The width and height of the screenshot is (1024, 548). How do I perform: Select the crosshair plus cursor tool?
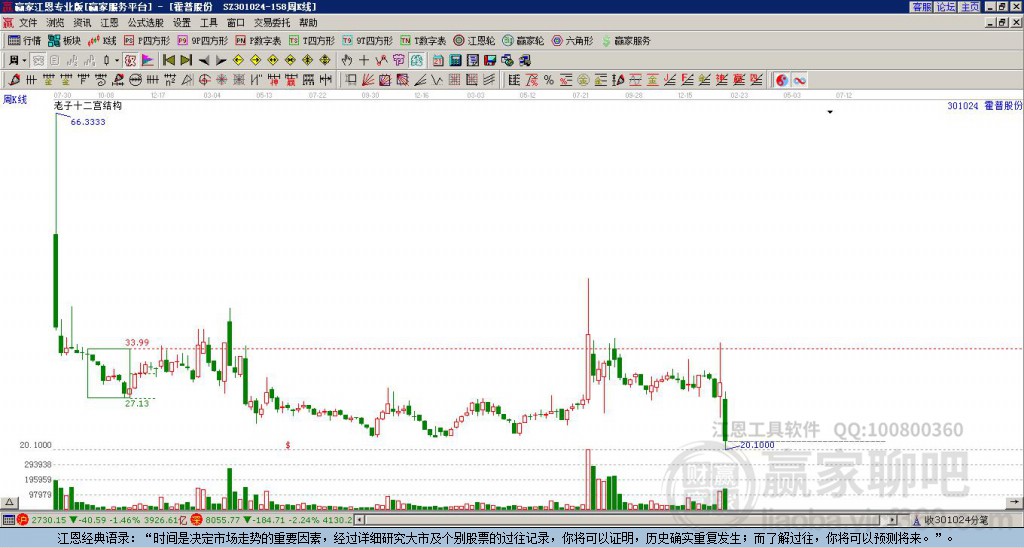[x=364, y=60]
